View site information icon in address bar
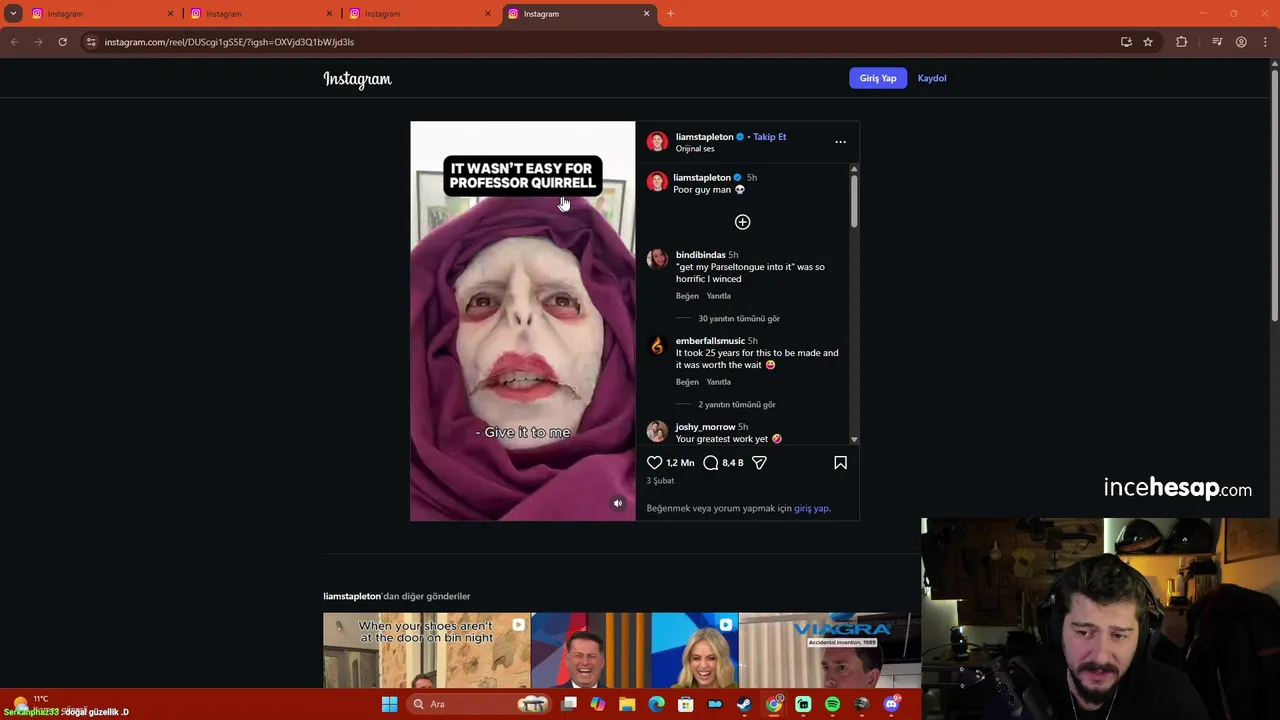Image resolution: width=1280 pixels, height=720 pixels. click(91, 42)
